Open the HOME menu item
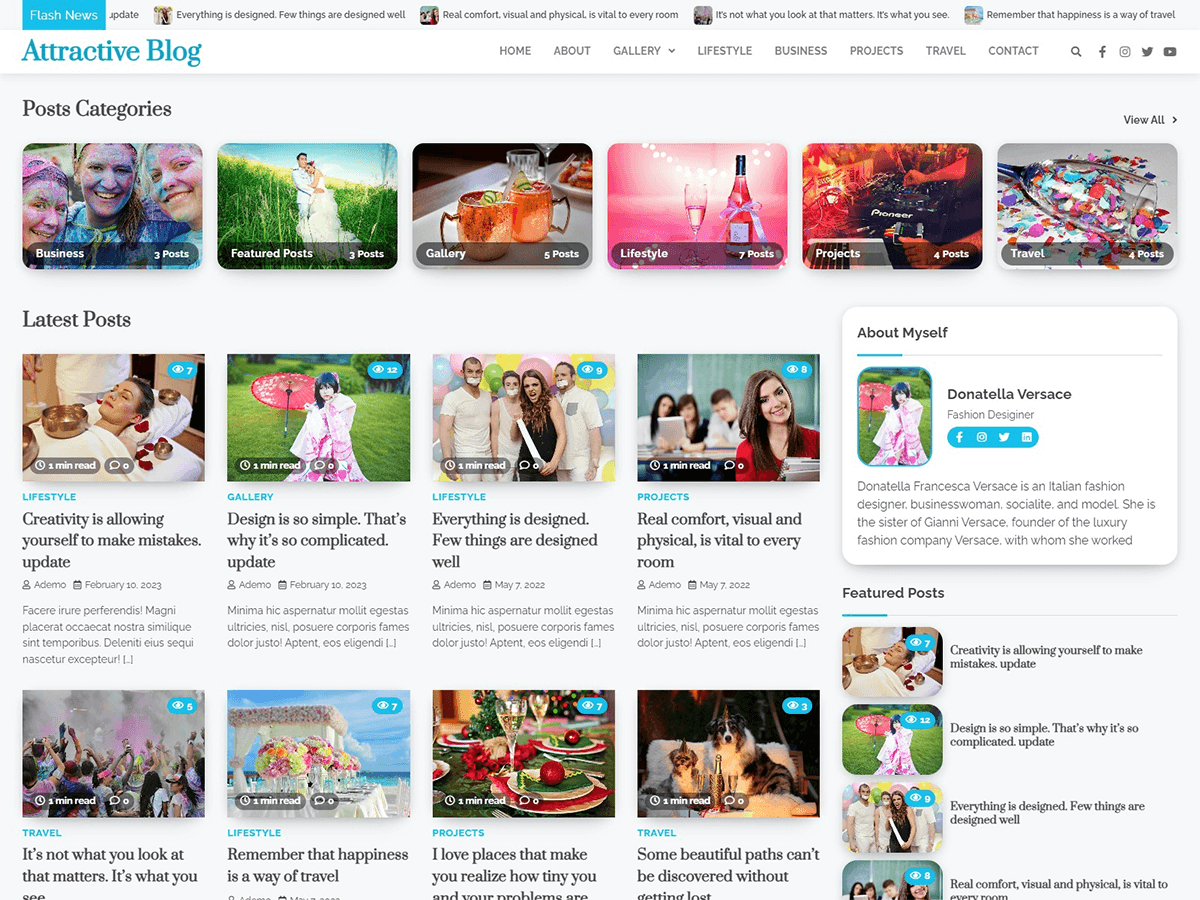 click(x=515, y=51)
